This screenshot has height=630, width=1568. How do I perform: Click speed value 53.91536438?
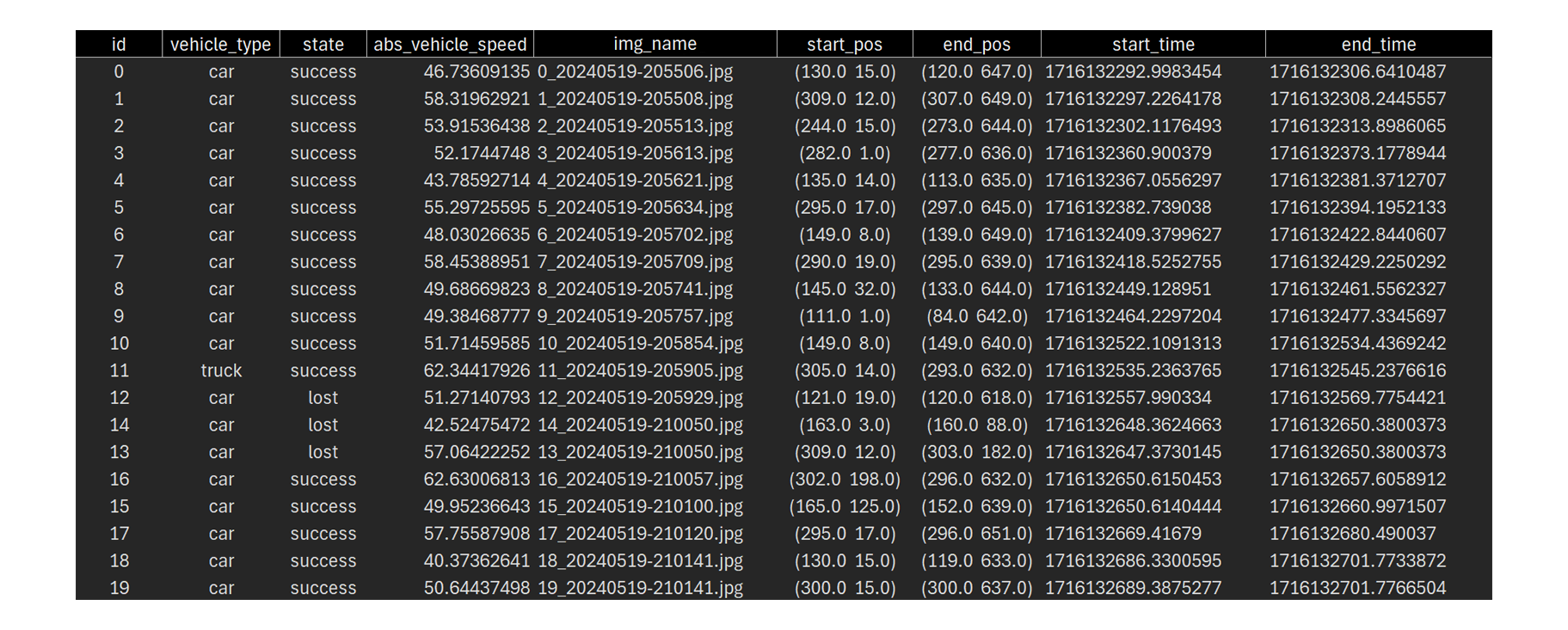[x=477, y=125]
